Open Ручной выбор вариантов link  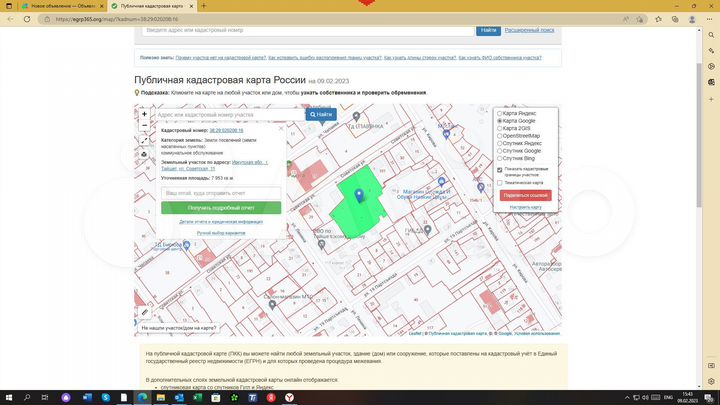pyautogui.click(x=221, y=233)
